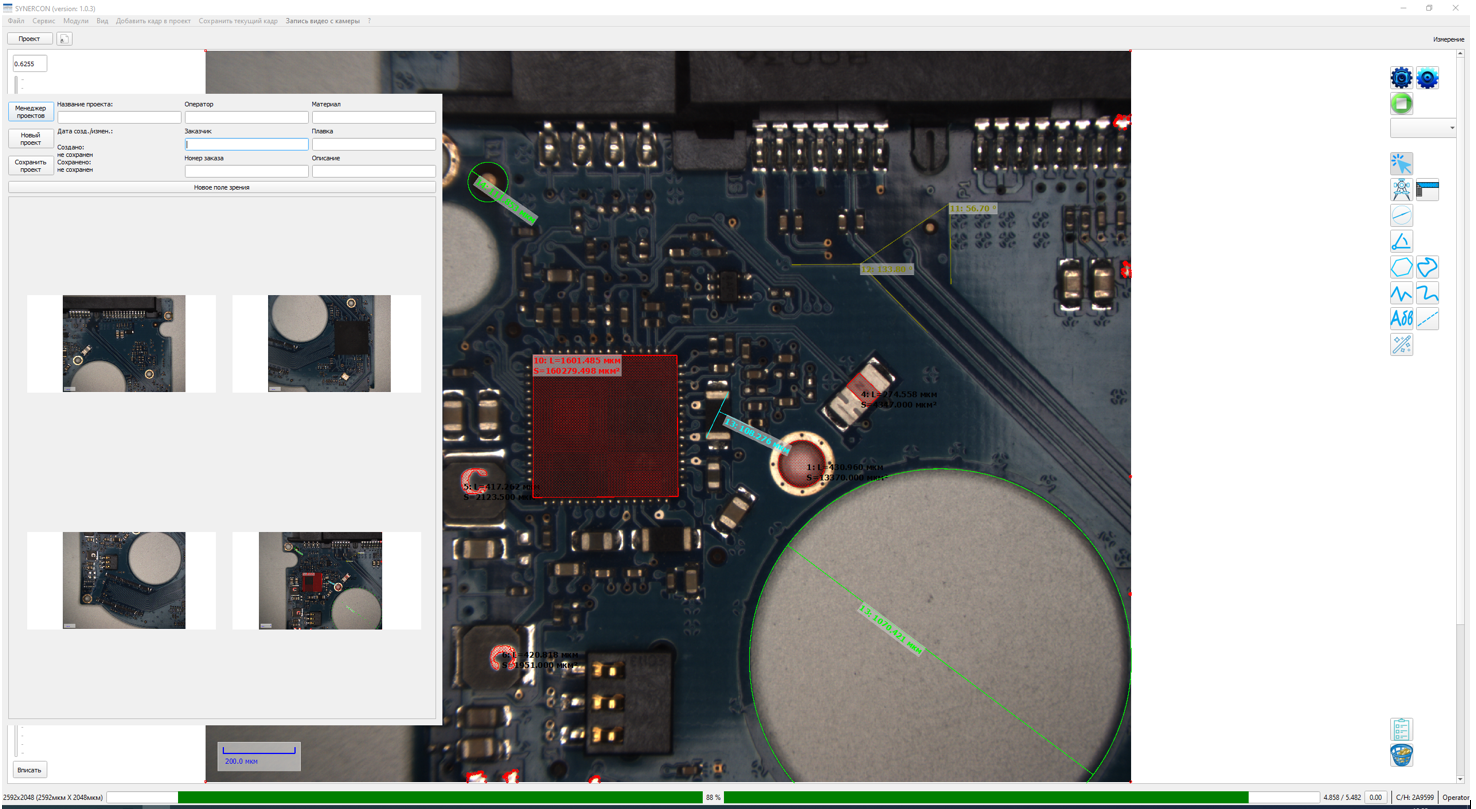The height and width of the screenshot is (809, 1476).
Task: Click the green round stop icon
Action: [1401, 104]
